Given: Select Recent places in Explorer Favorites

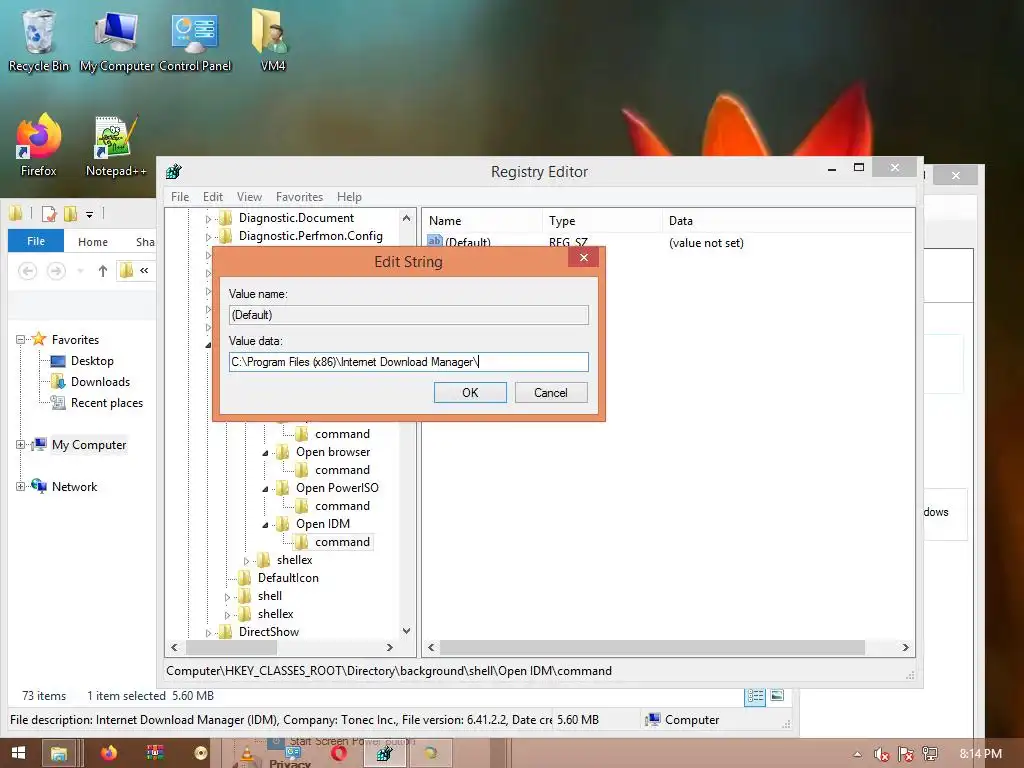Looking at the screenshot, I should 106,403.
